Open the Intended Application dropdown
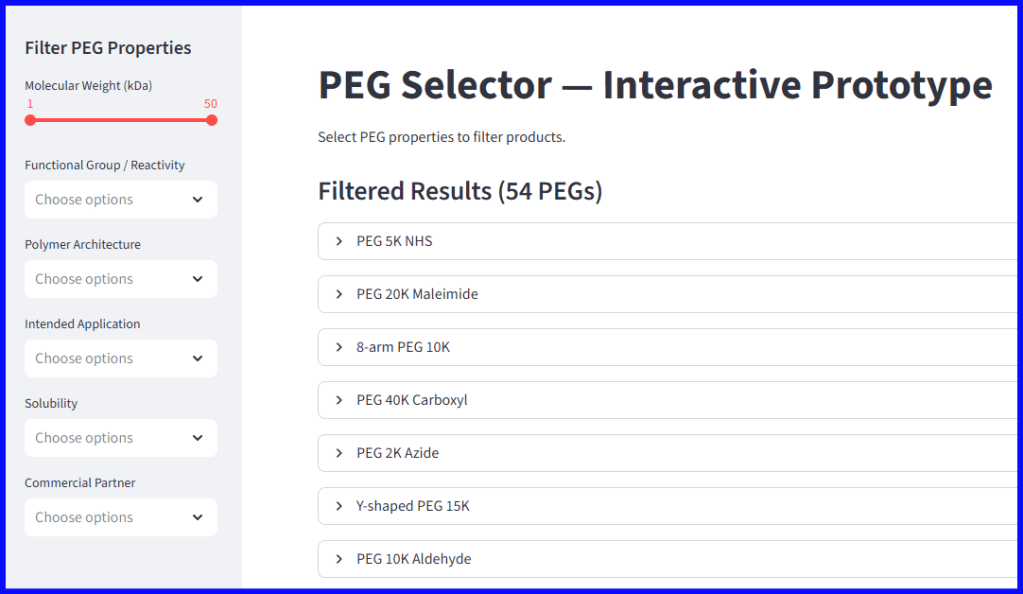Image resolution: width=1023 pixels, height=594 pixels. pos(120,358)
